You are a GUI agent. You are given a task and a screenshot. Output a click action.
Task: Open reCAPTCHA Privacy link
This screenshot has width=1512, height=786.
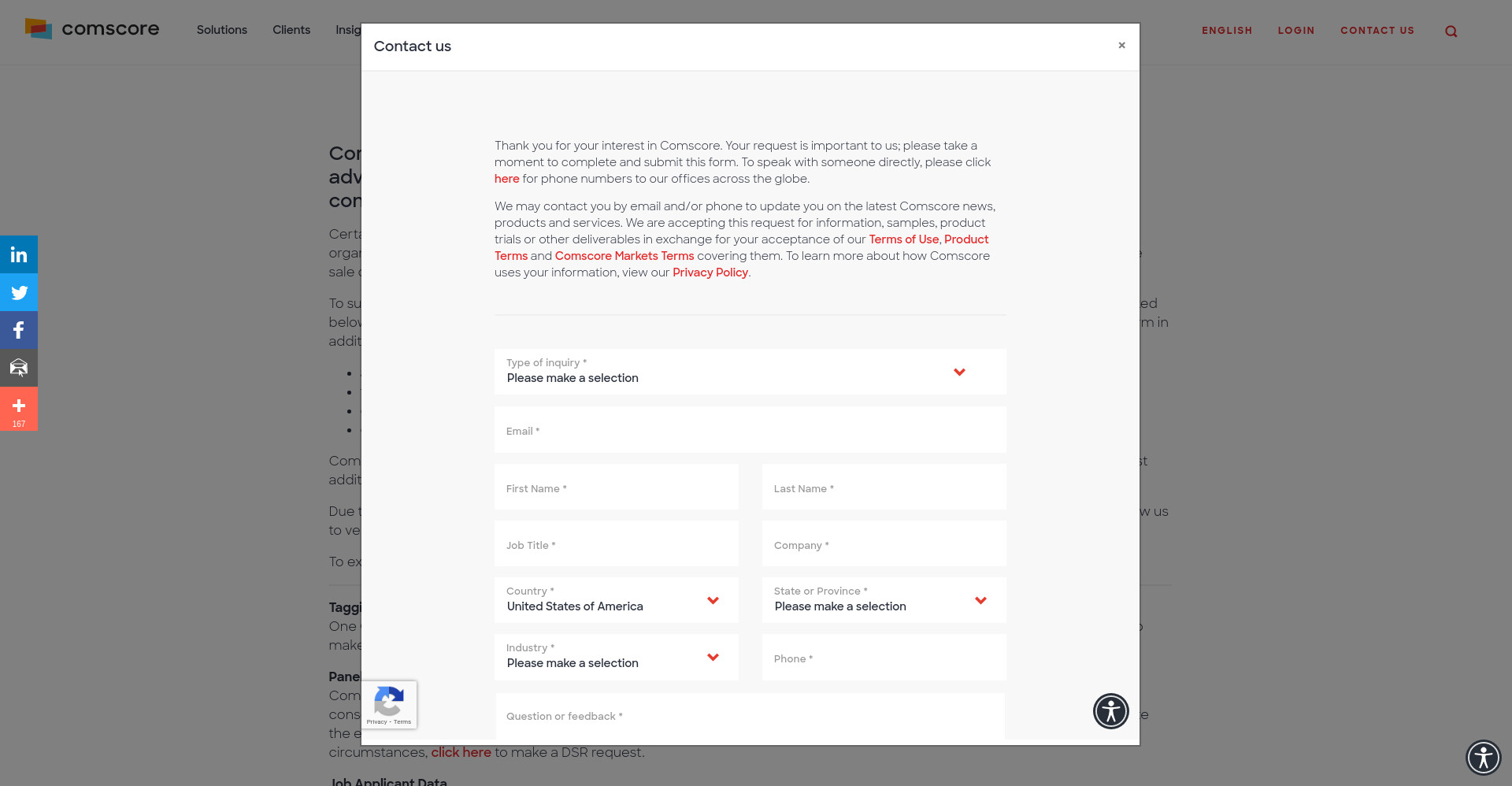(x=376, y=722)
